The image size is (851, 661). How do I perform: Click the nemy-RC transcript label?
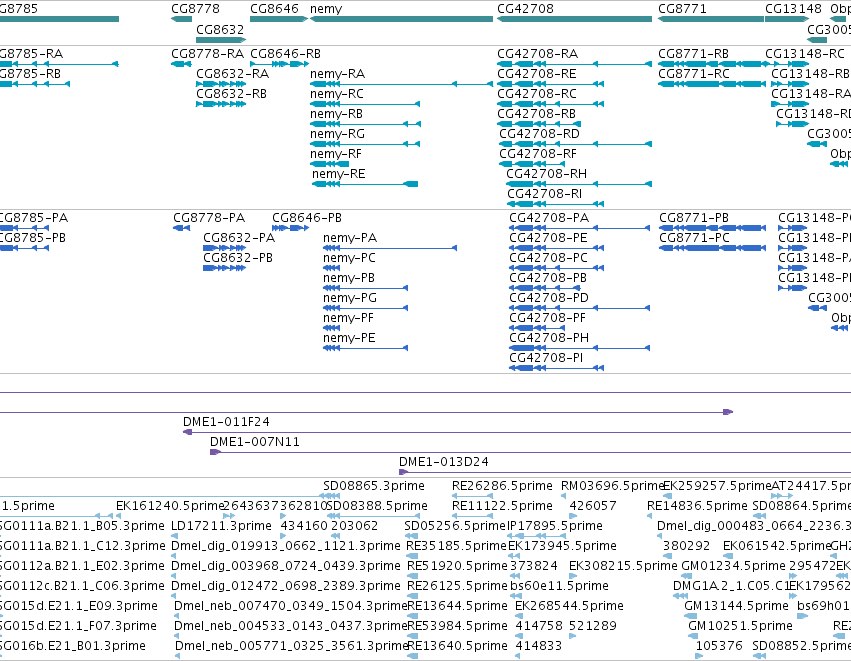(336, 94)
